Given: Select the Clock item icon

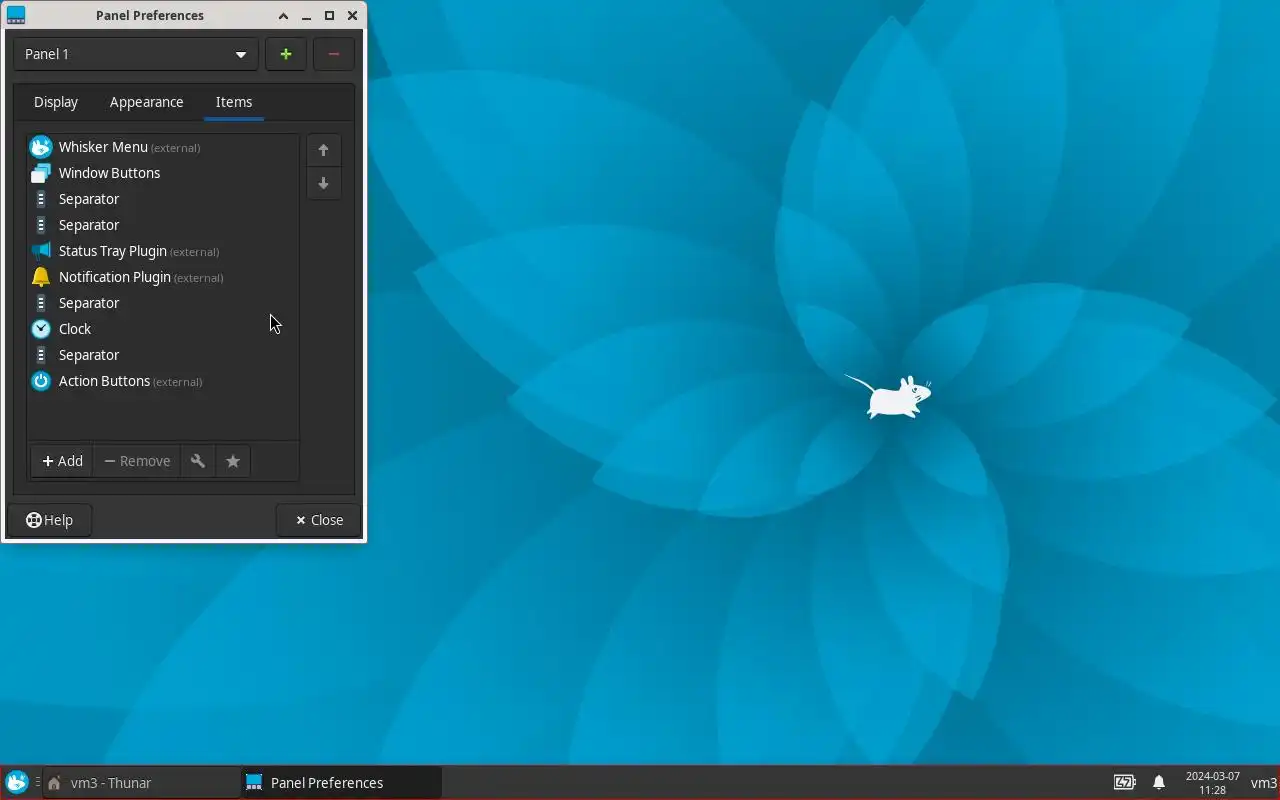Looking at the screenshot, I should click(40, 329).
